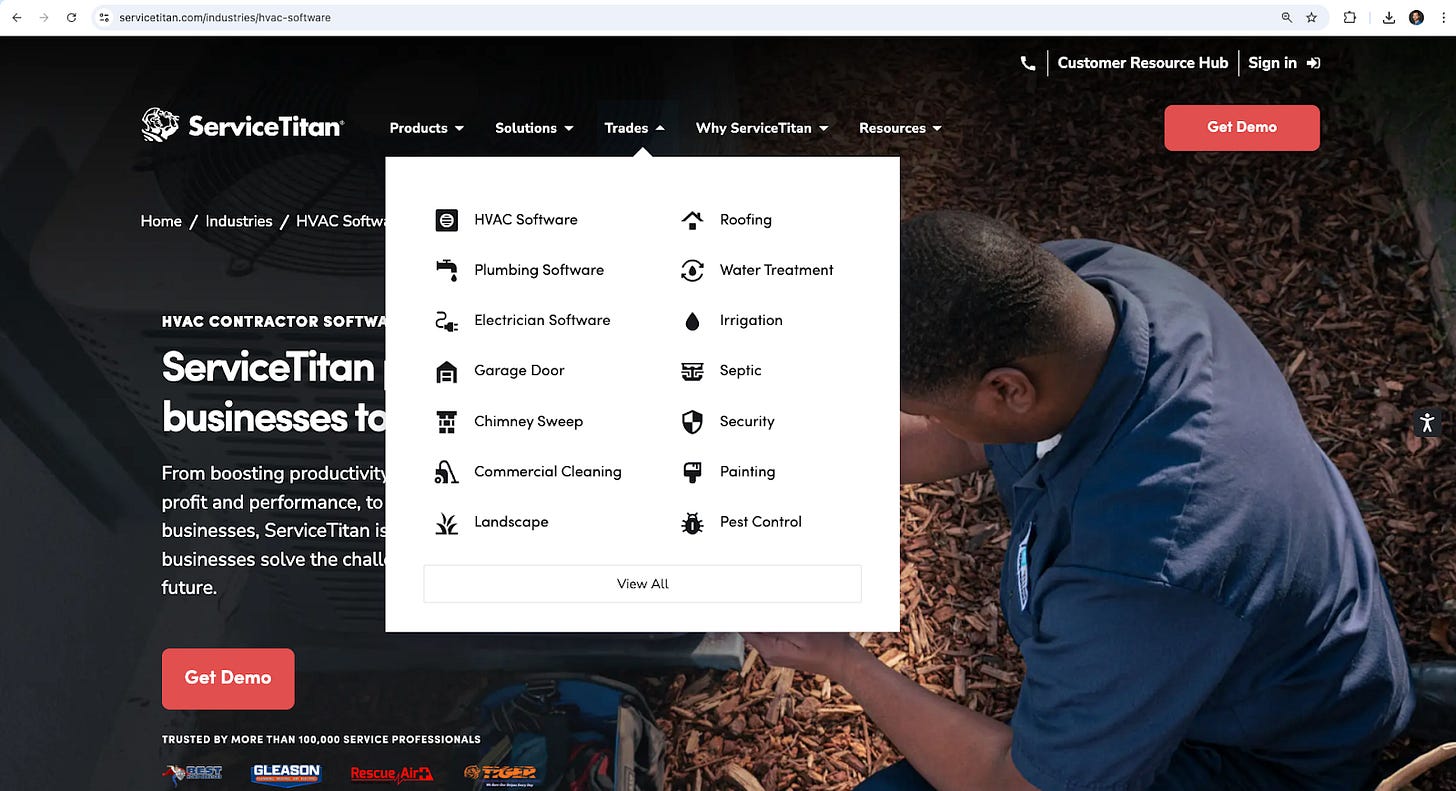Choose Irrigation from Trades menu

[751, 320]
